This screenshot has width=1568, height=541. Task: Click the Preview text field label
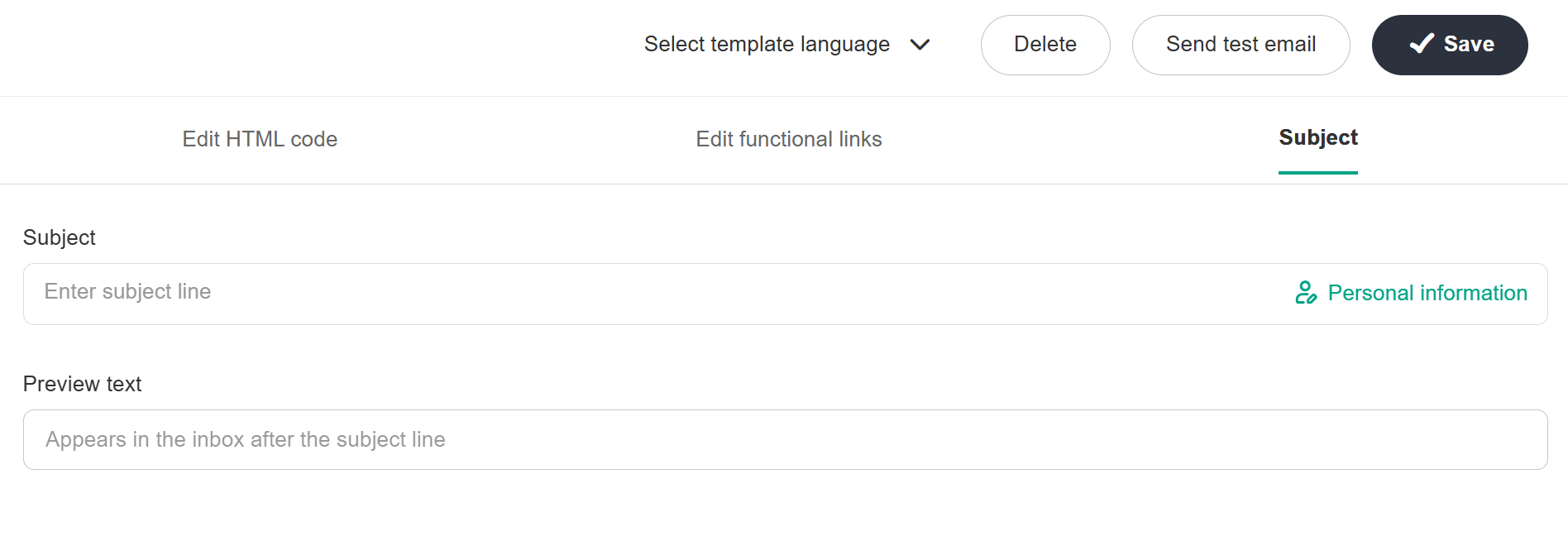(x=82, y=384)
